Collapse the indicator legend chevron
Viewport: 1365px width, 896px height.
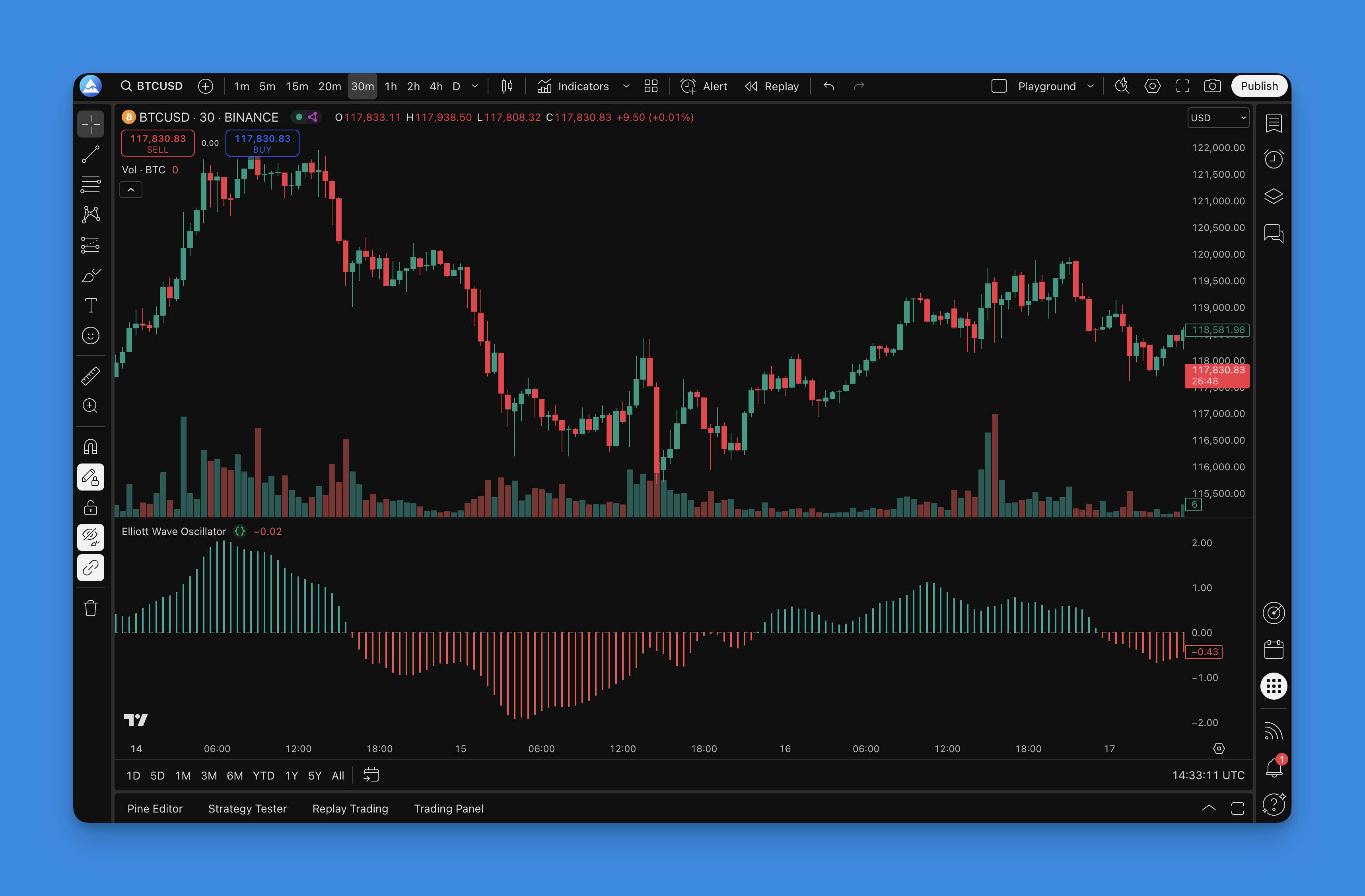(x=131, y=190)
